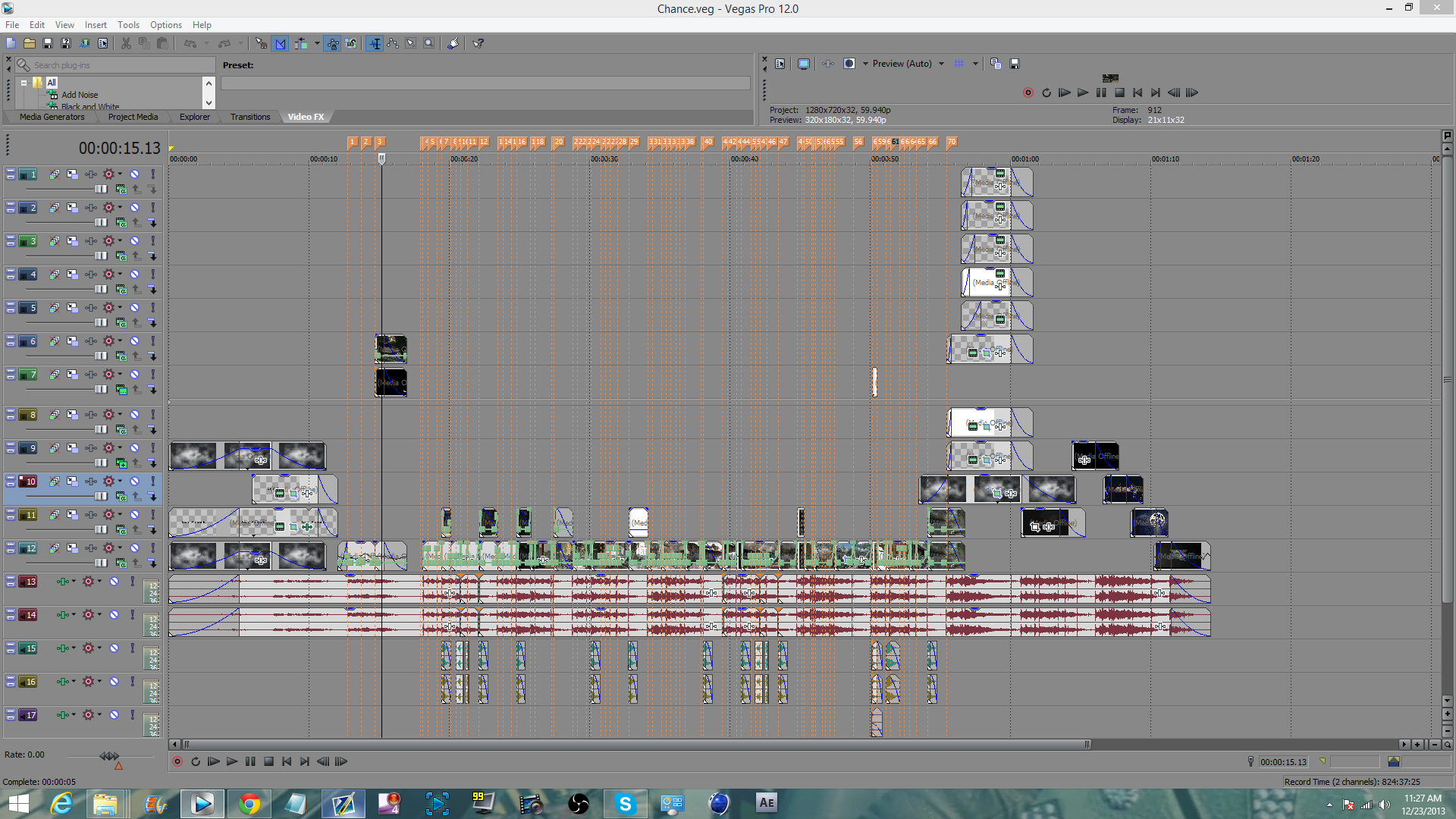Viewport: 1456px width, 819px height.
Task: Select the Zoom edit tool
Action: (x=429, y=44)
